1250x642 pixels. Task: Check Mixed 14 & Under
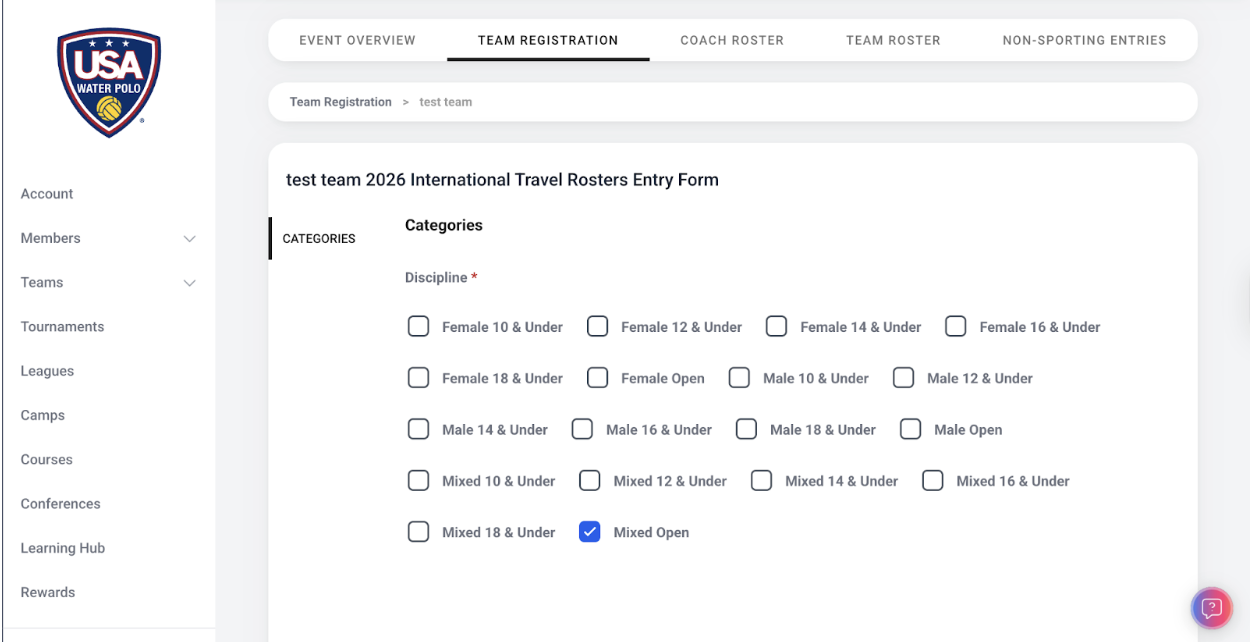[x=761, y=480]
